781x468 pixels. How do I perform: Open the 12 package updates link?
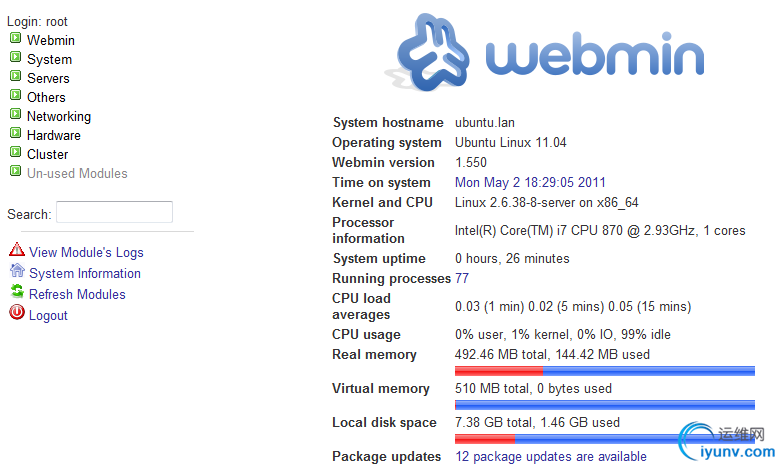pos(550,456)
